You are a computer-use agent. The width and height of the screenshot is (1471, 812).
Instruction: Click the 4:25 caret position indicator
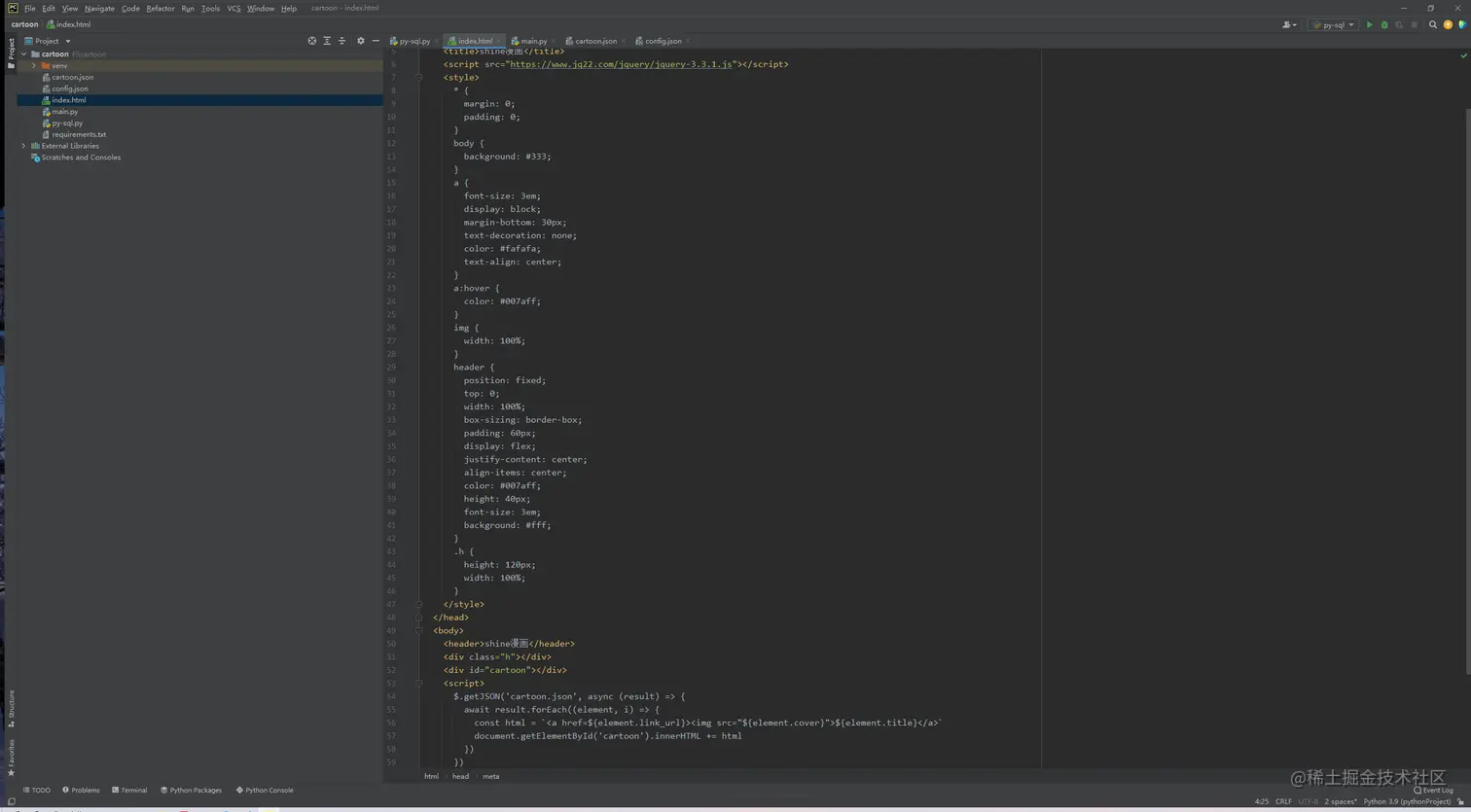click(x=1262, y=801)
